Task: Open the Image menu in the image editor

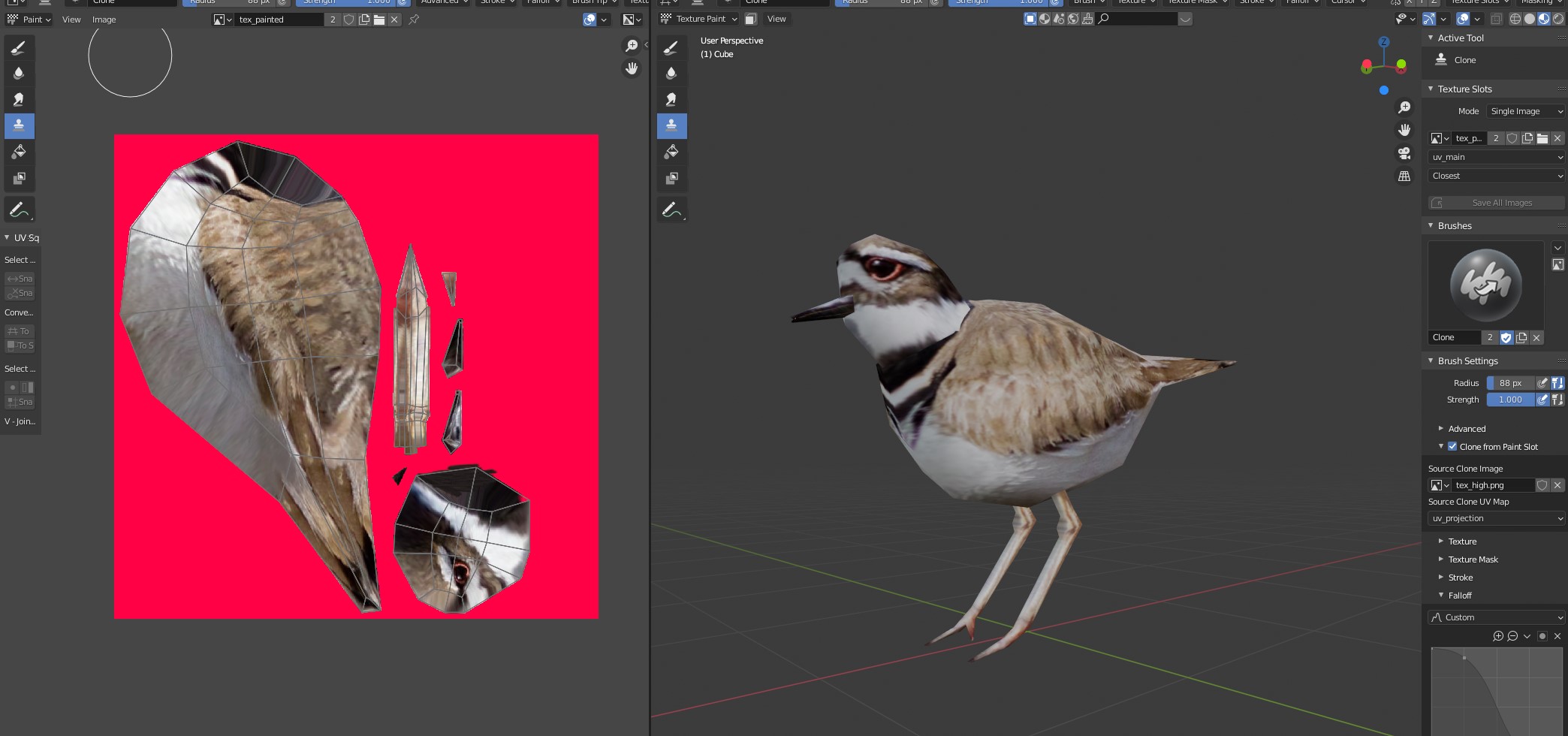Action: [x=104, y=20]
